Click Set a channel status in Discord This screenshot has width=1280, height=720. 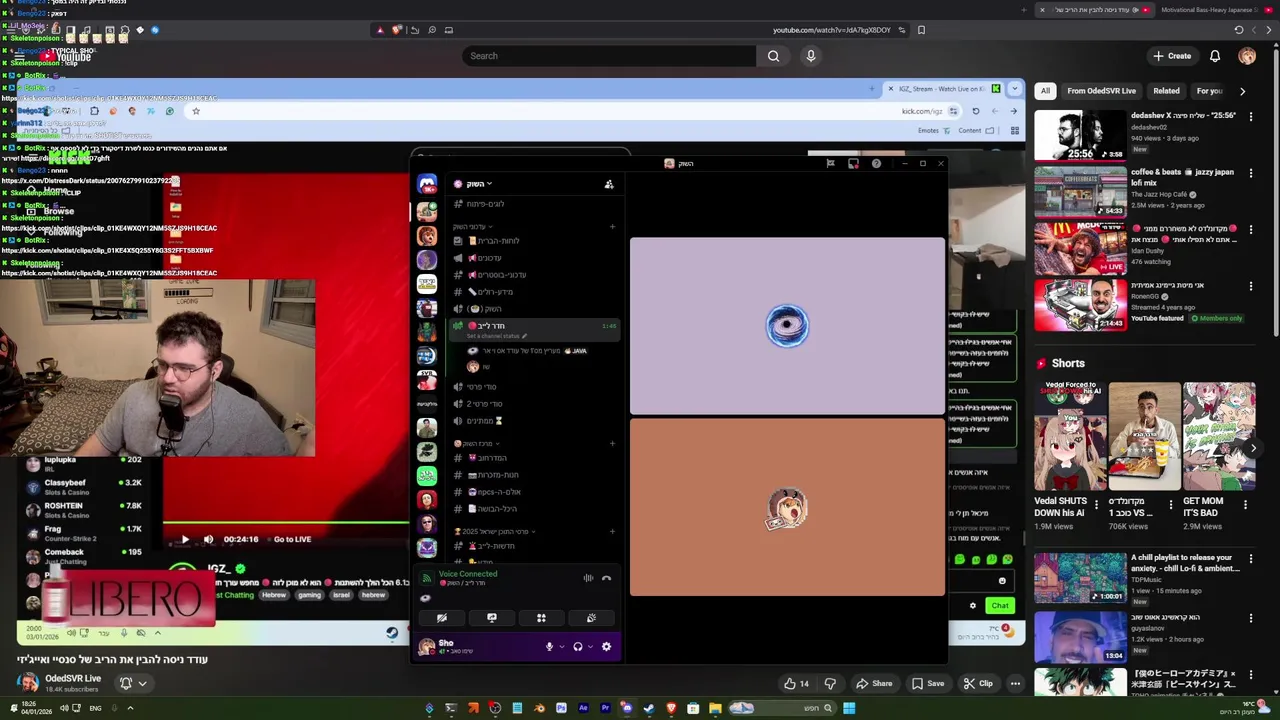495,336
